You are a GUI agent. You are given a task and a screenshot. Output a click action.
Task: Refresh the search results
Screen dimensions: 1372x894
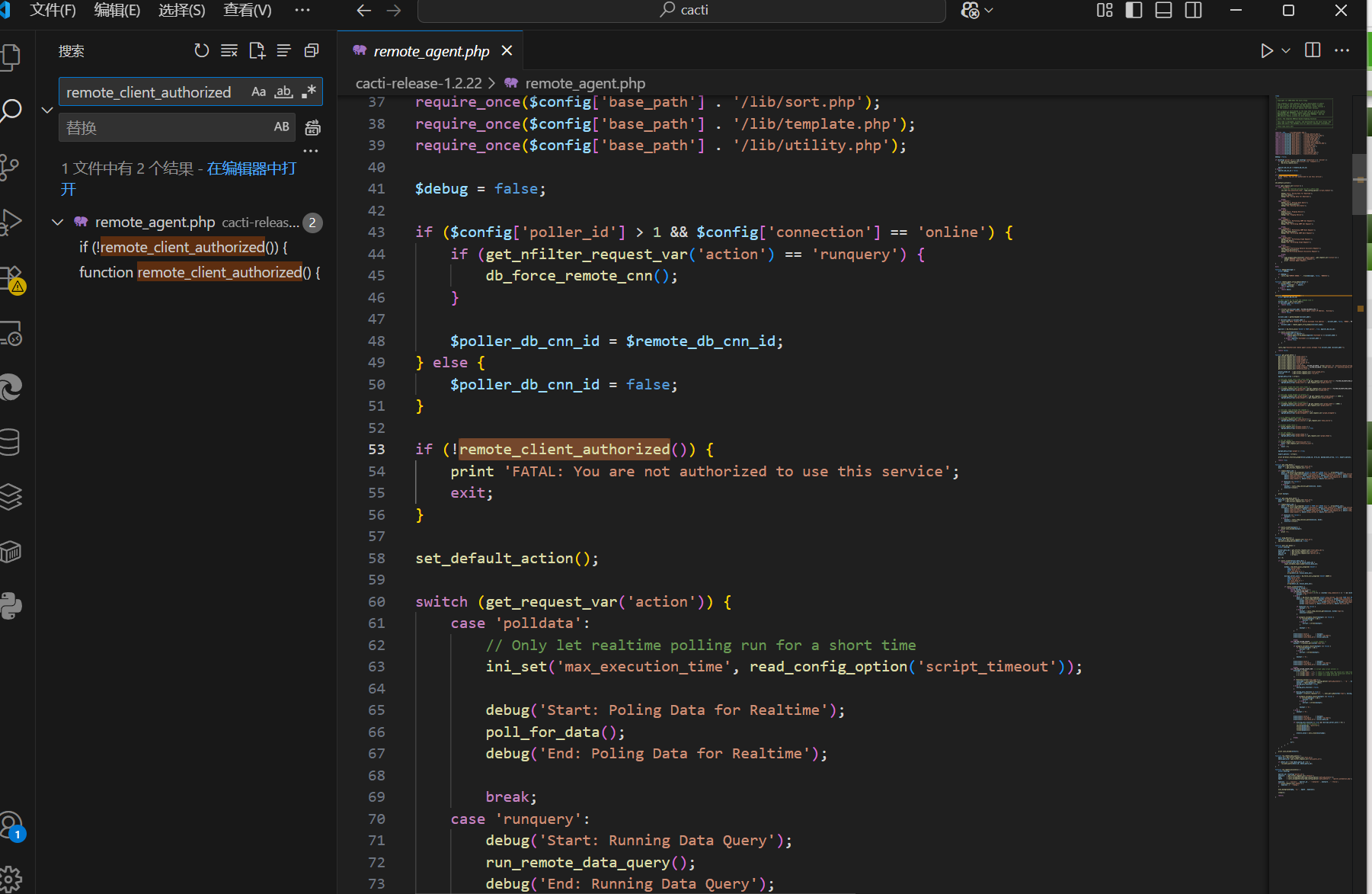[201, 50]
